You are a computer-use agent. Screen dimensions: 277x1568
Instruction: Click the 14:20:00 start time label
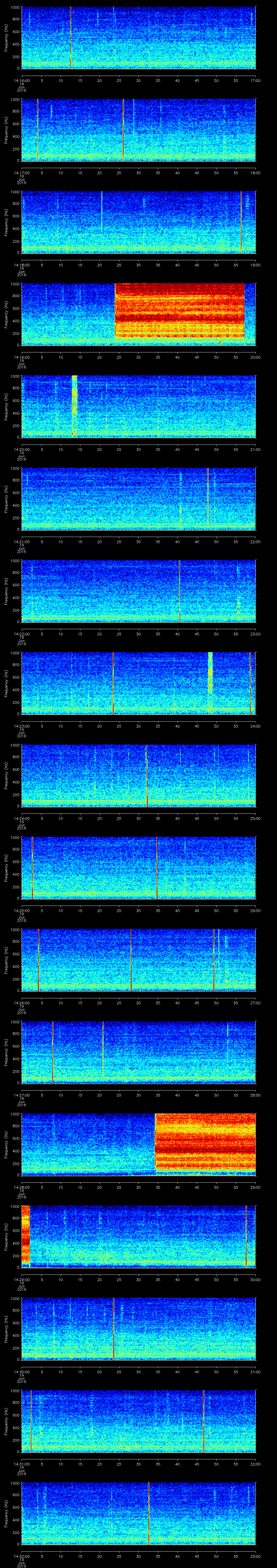[22, 449]
